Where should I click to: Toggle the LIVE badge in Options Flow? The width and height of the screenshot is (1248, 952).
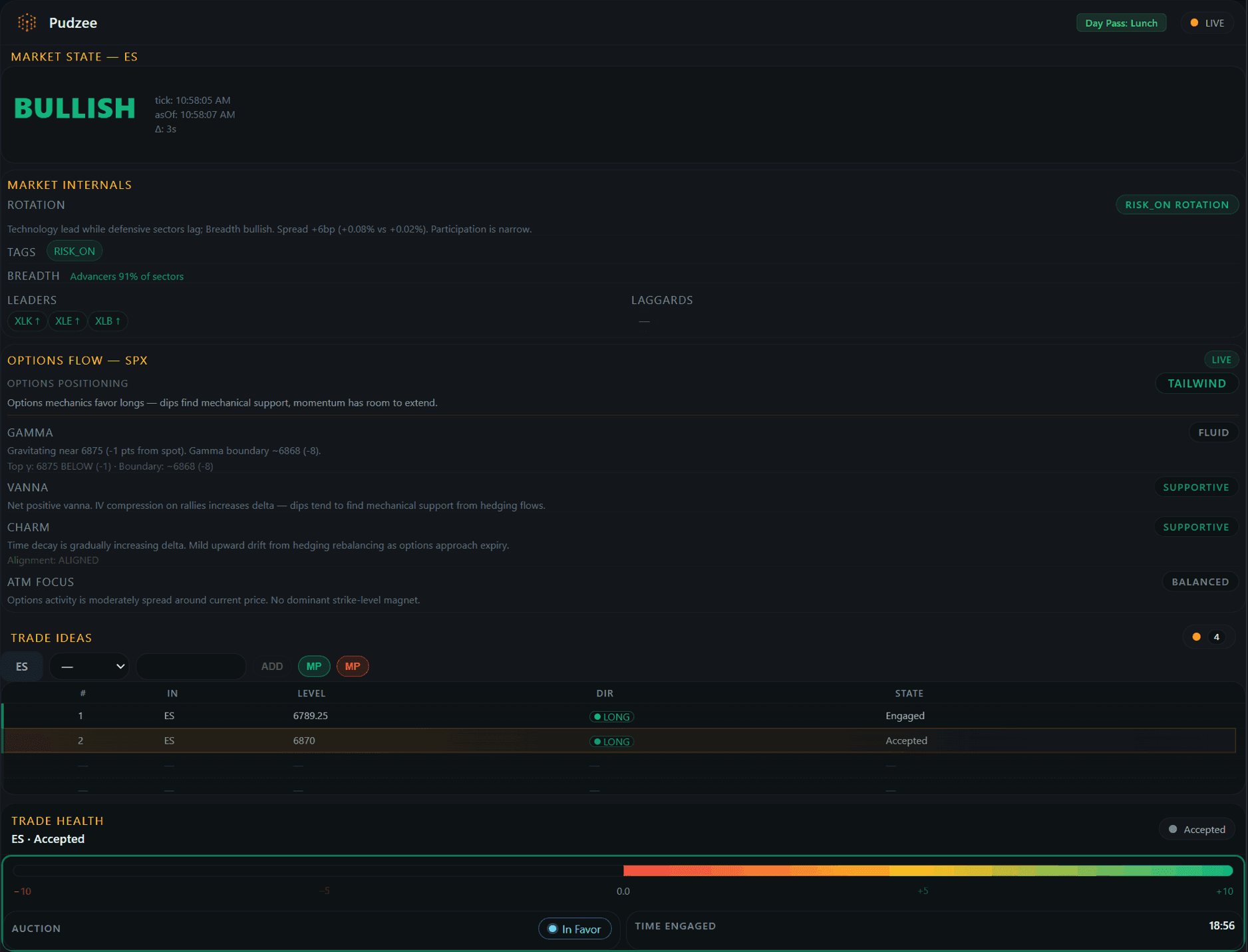[1221, 359]
